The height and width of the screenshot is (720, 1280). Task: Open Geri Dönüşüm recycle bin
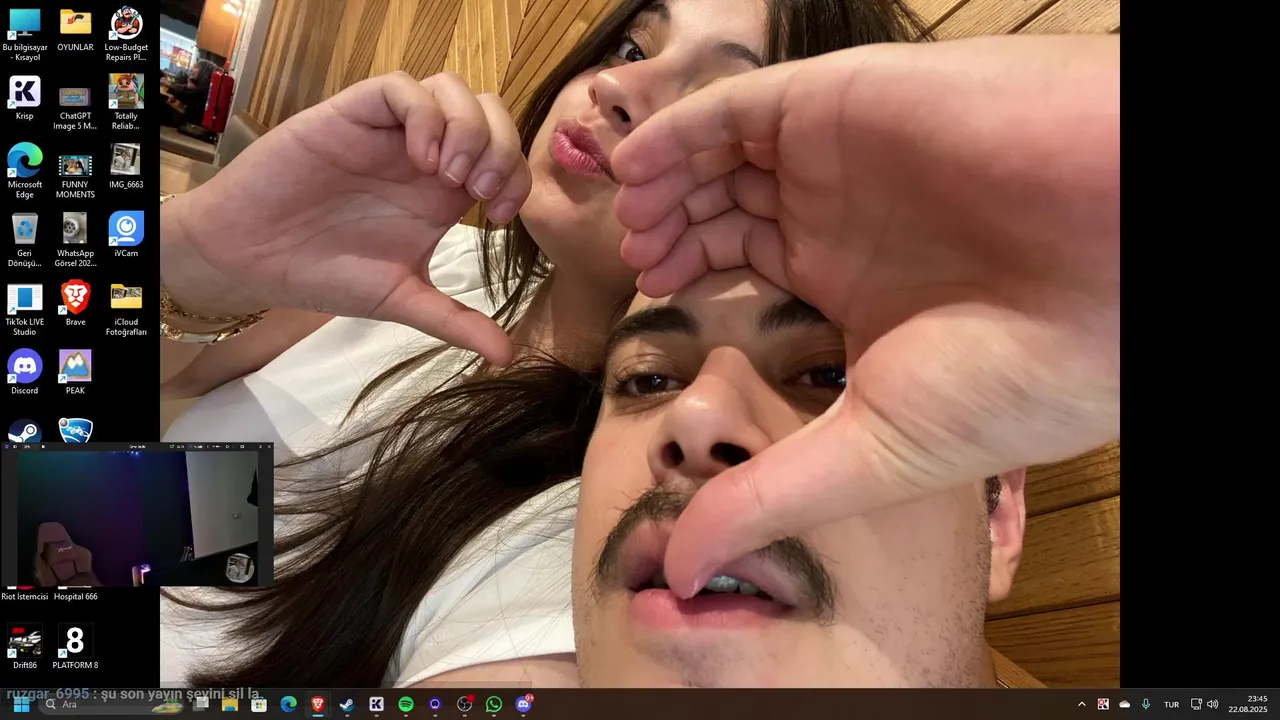25,240
